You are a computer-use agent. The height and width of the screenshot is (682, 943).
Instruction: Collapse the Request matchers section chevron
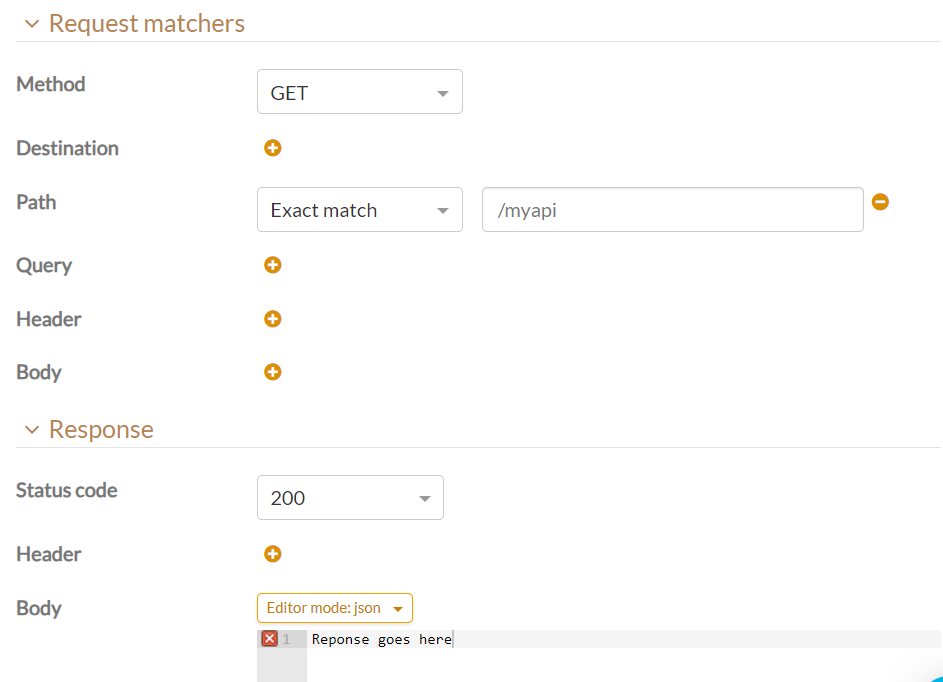tap(32, 24)
